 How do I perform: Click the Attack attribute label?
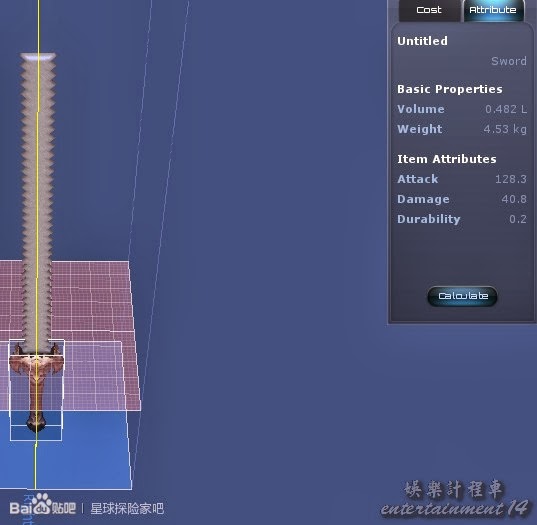click(x=417, y=179)
